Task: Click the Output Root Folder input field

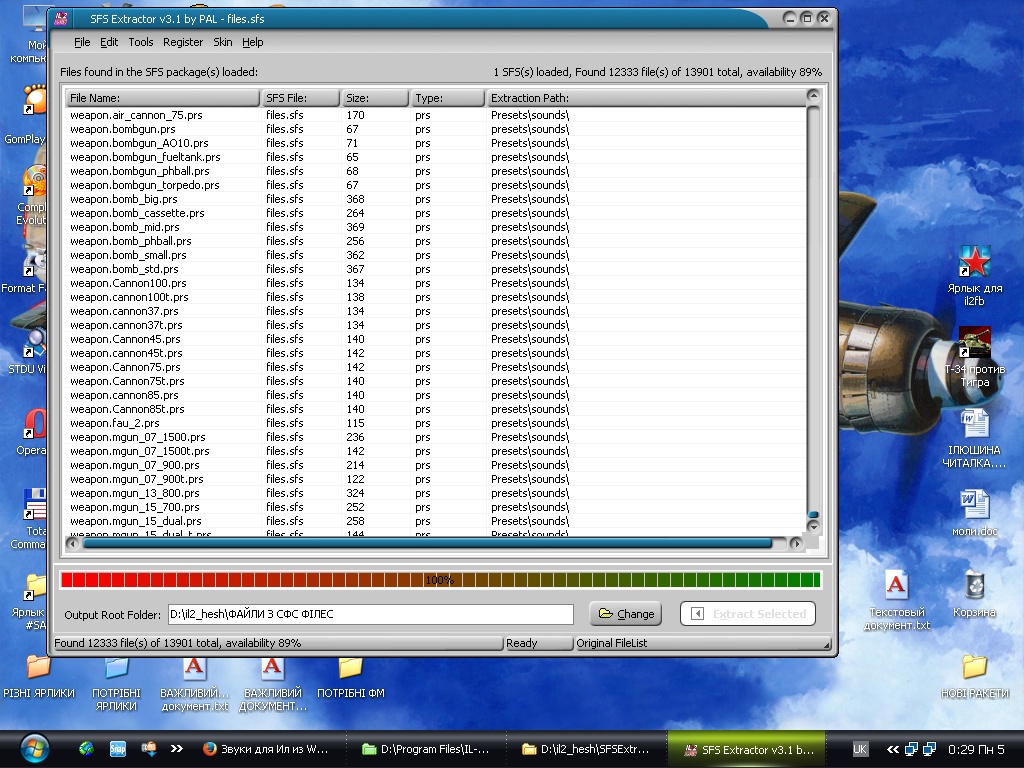Action: [370, 614]
